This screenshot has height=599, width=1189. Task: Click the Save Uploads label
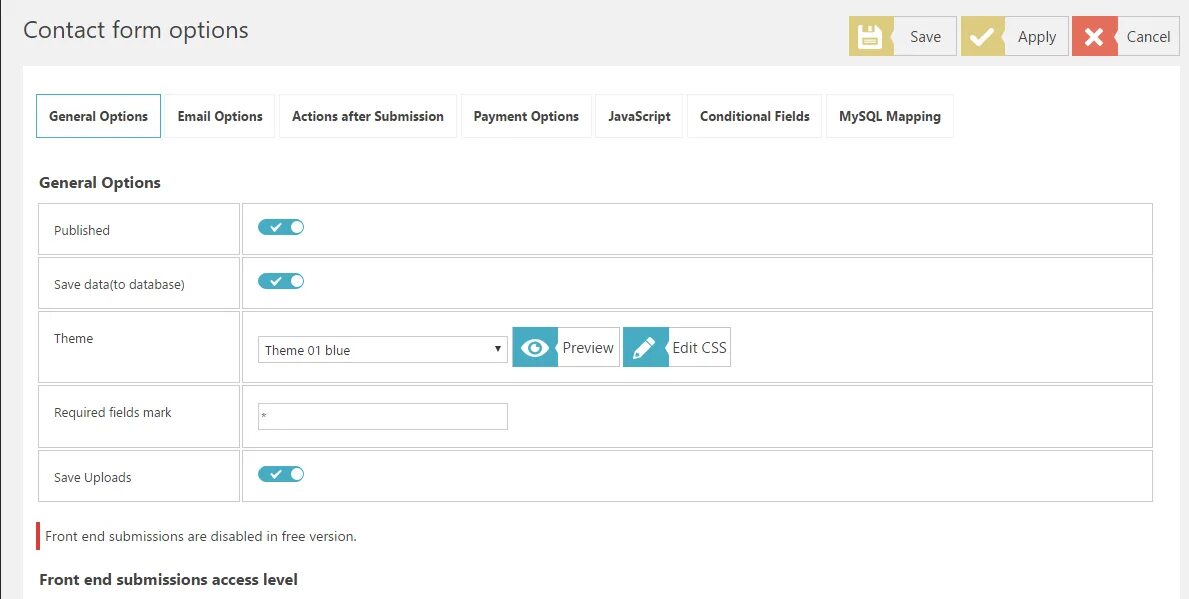93,478
